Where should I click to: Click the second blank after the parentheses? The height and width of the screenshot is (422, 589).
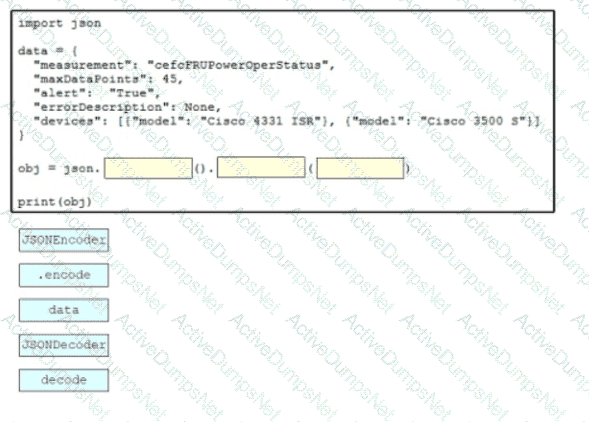261,167
